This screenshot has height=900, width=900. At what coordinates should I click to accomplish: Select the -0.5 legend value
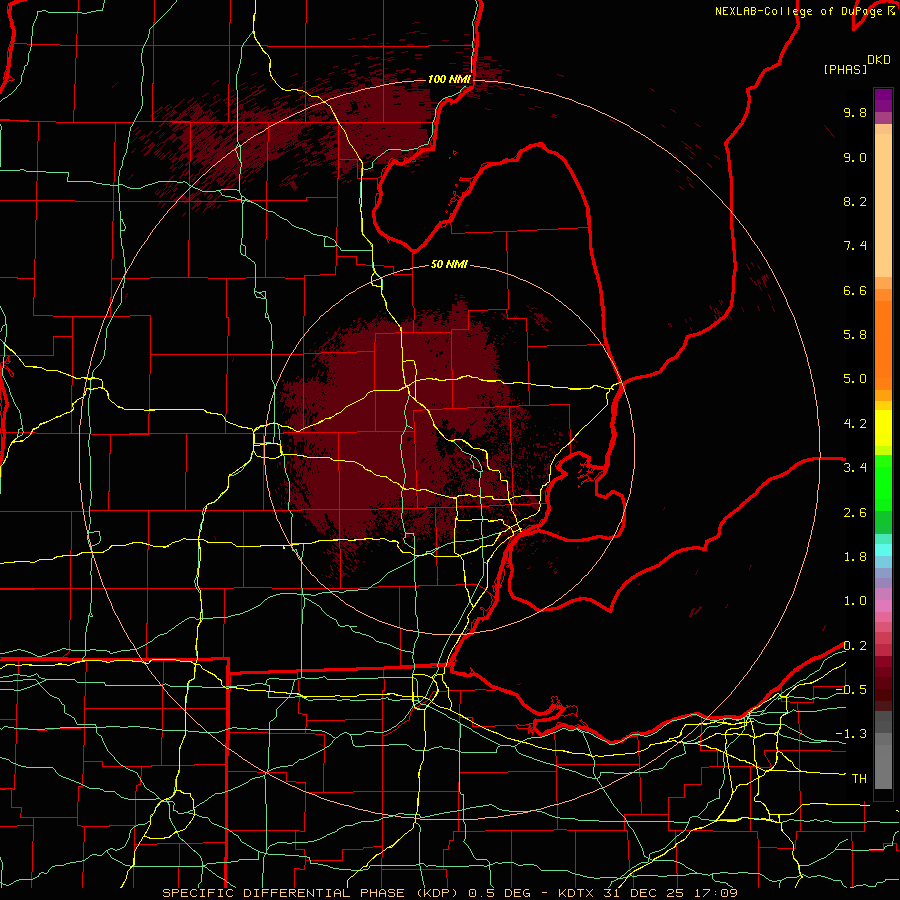click(x=851, y=690)
